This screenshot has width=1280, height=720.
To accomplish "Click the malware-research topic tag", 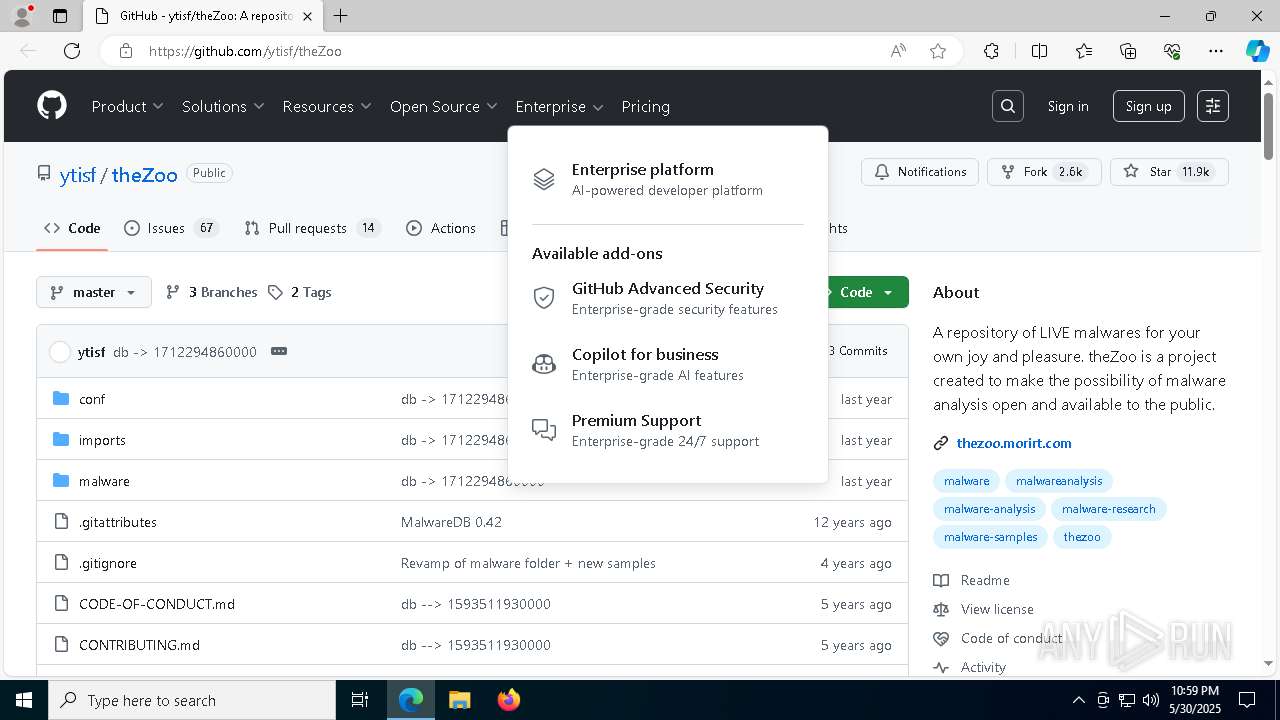I will click(x=1109, y=509).
